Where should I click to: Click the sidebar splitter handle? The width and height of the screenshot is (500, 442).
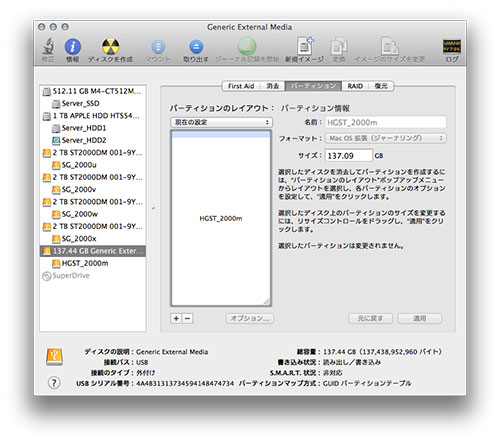[x=153, y=208]
